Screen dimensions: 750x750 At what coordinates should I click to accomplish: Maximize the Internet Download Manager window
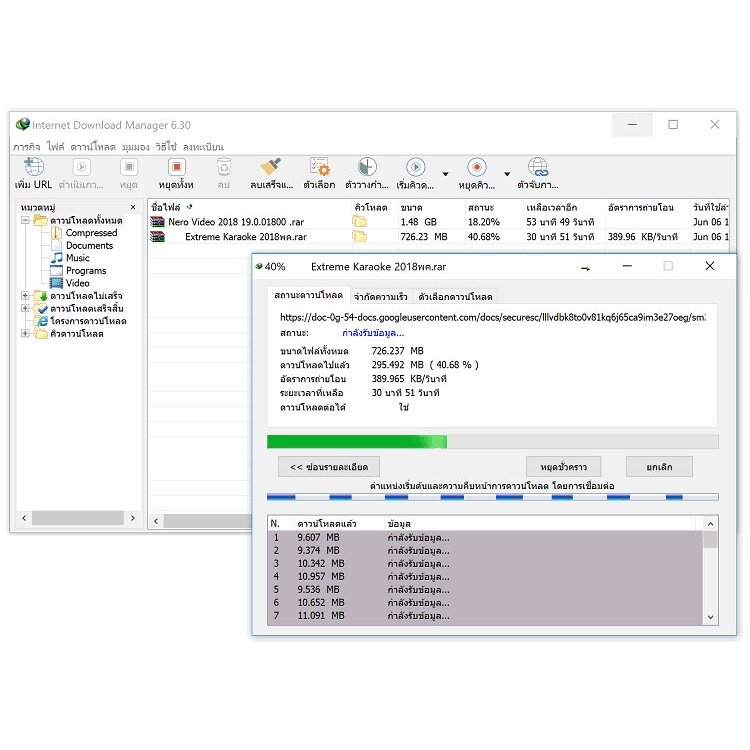click(x=673, y=125)
